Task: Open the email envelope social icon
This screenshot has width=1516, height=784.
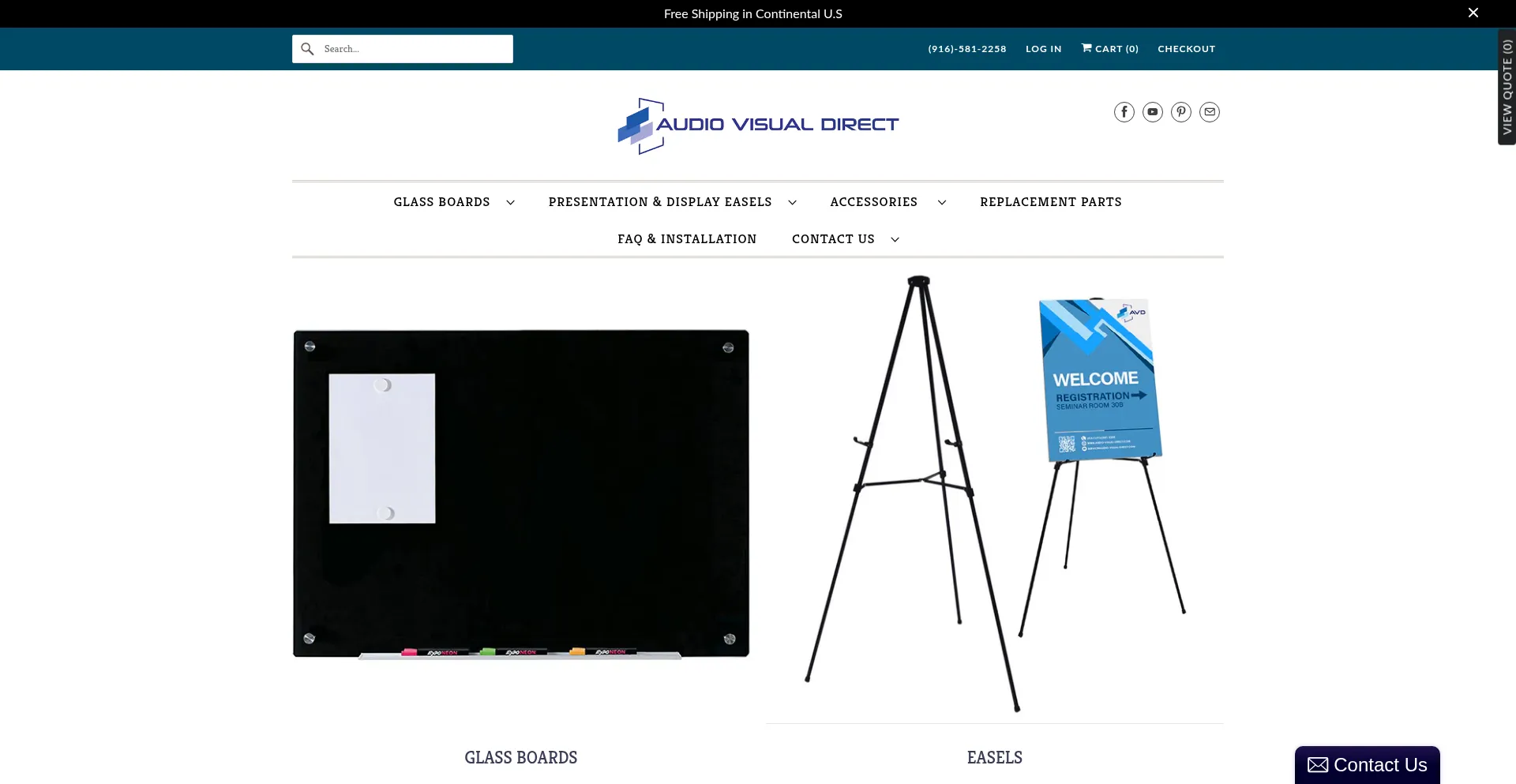Action: 1210,112
